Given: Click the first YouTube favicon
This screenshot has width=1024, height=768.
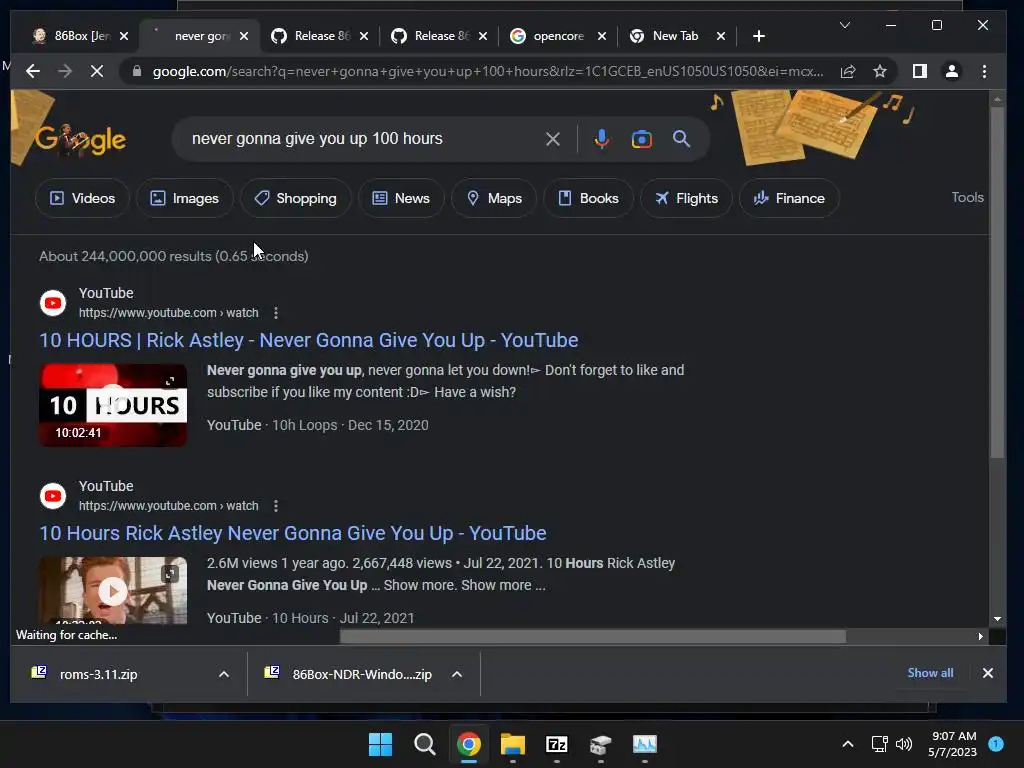Looking at the screenshot, I should 53,303.
